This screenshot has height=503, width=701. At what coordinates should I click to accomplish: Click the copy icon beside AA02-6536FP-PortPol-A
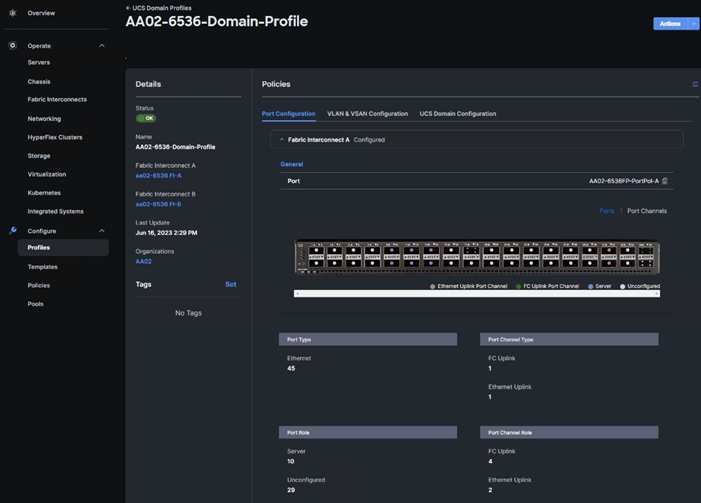665,181
